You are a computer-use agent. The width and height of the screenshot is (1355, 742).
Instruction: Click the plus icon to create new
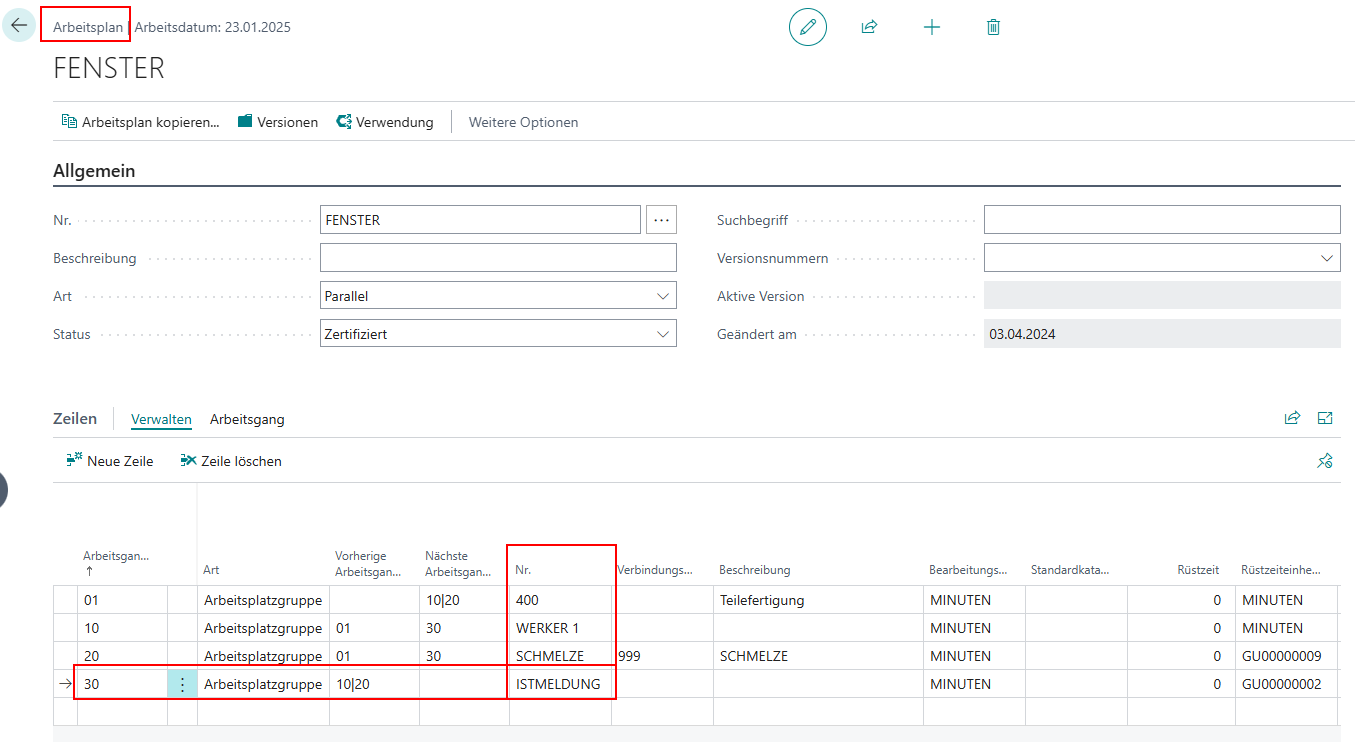point(931,27)
